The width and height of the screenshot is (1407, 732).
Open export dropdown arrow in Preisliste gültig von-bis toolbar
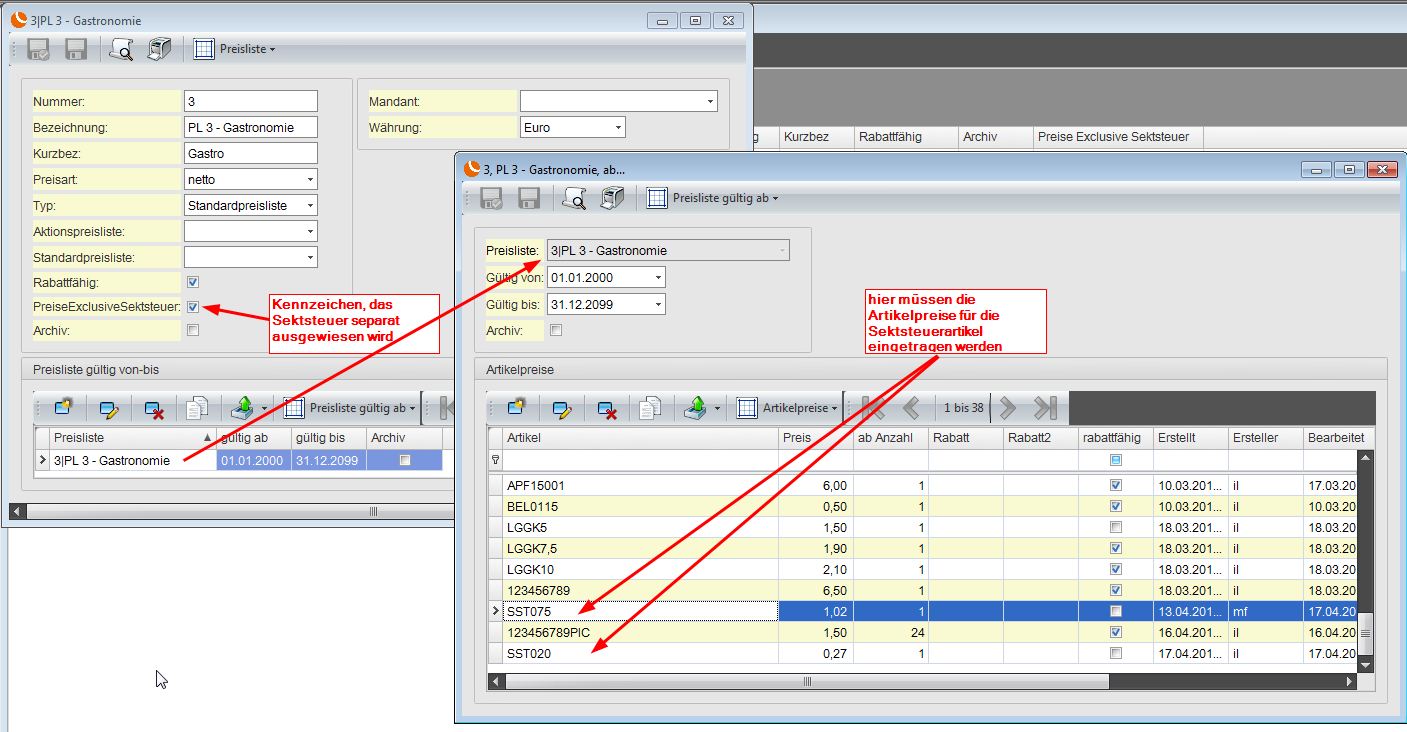264,409
